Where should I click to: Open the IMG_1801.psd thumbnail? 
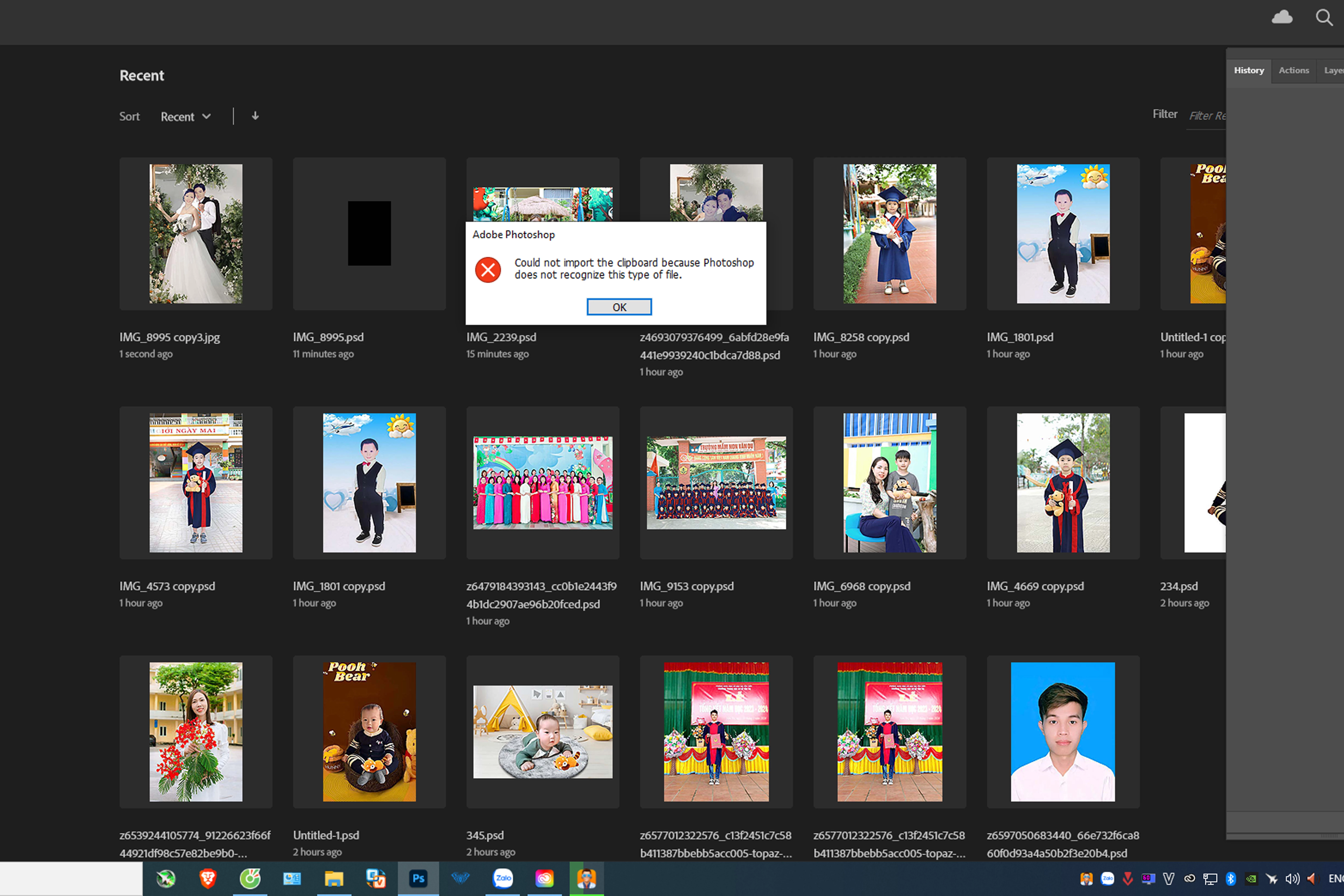(1063, 234)
